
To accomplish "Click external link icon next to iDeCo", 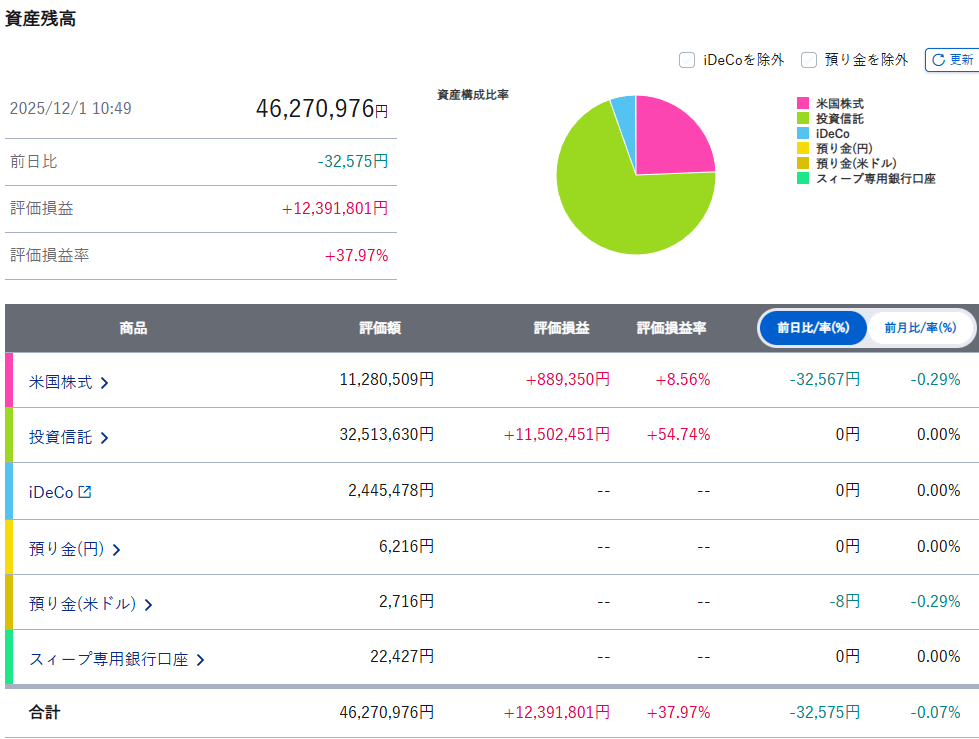I will (x=85, y=491).
